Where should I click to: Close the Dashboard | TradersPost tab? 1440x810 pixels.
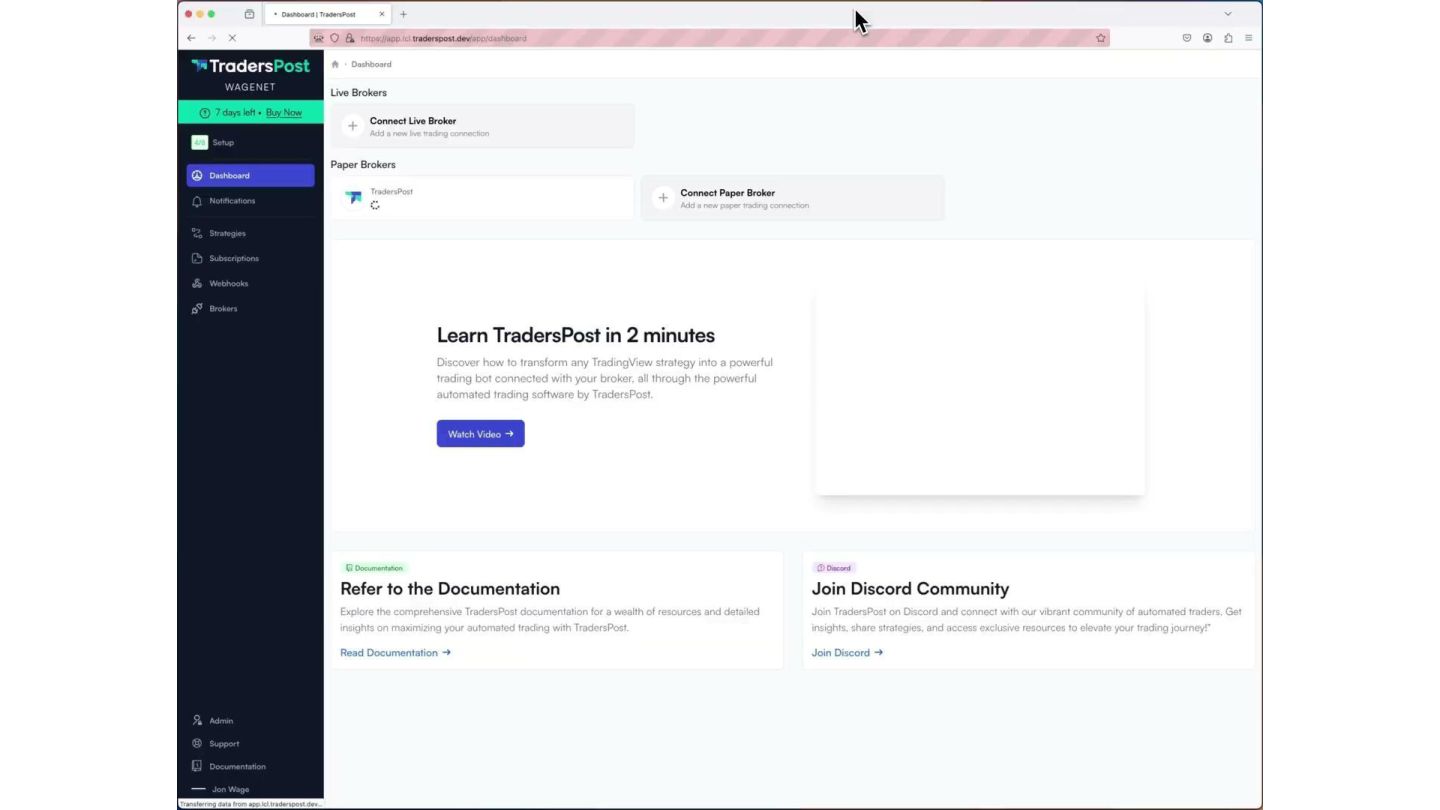[381, 14]
